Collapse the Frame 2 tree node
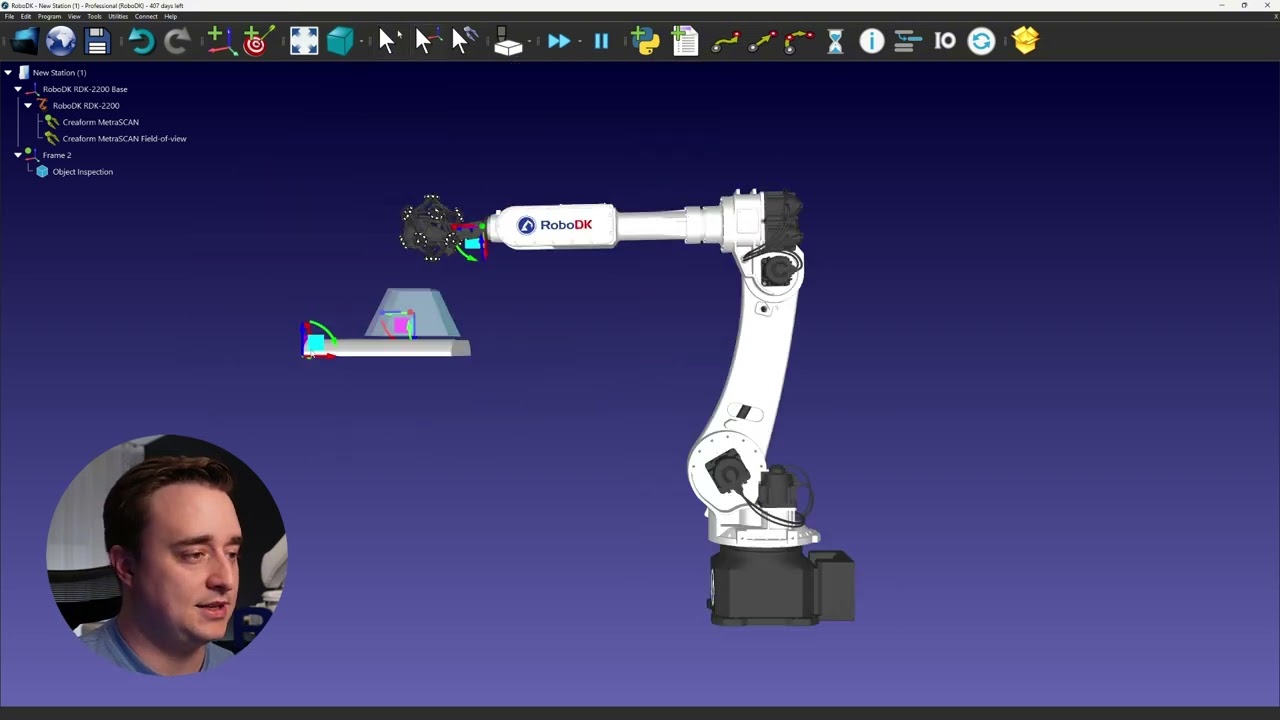Screen dimensions: 1280x720 click(18, 155)
